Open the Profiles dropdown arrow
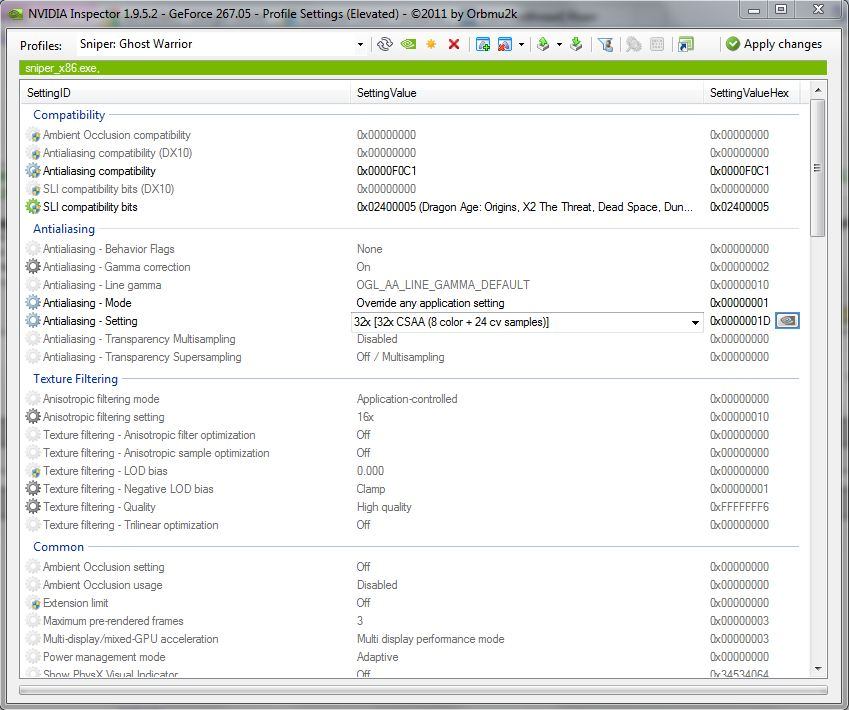Screen dimensions: 849x710 (x=360, y=44)
